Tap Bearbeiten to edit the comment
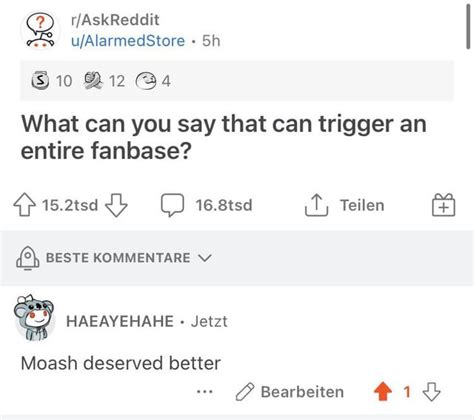This screenshot has width=474, height=420. [x=302, y=392]
